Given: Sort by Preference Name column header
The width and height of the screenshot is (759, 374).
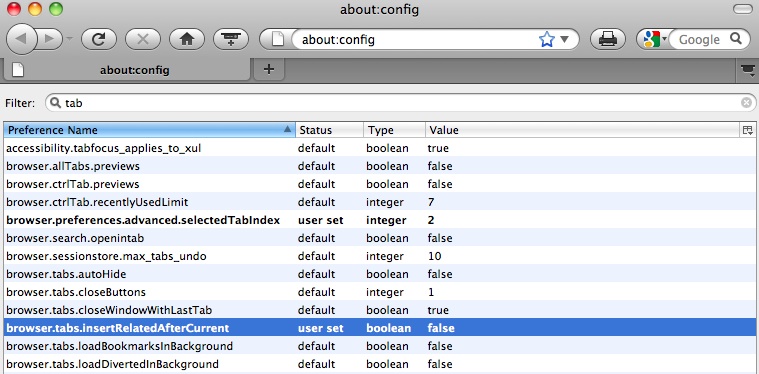Looking at the screenshot, I should [x=150, y=130].
